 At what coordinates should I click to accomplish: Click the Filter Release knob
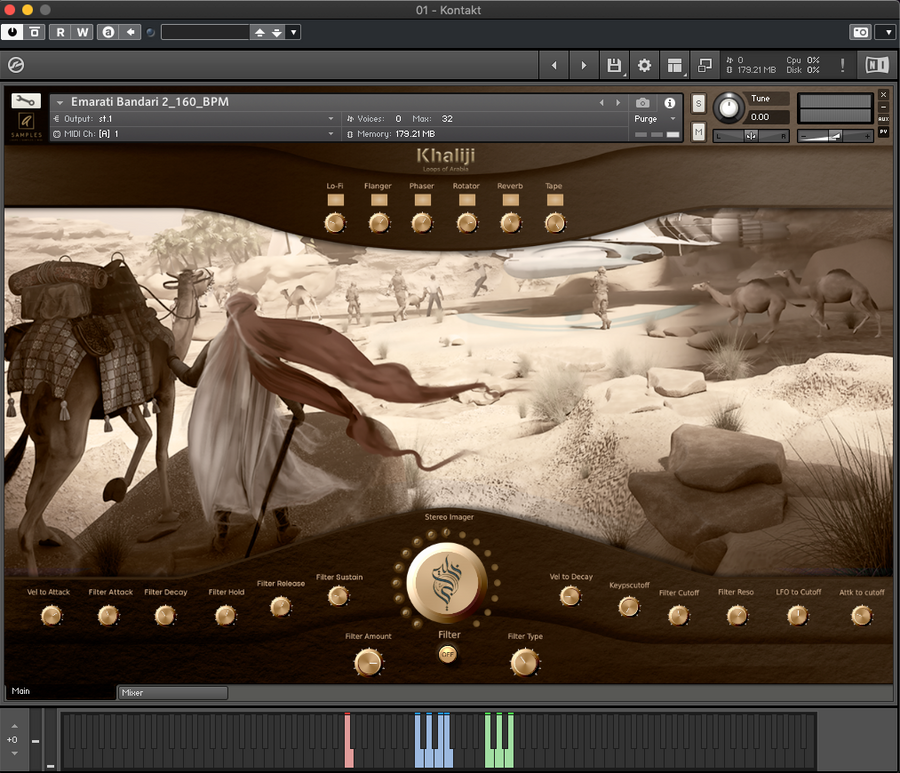(280, 606)
